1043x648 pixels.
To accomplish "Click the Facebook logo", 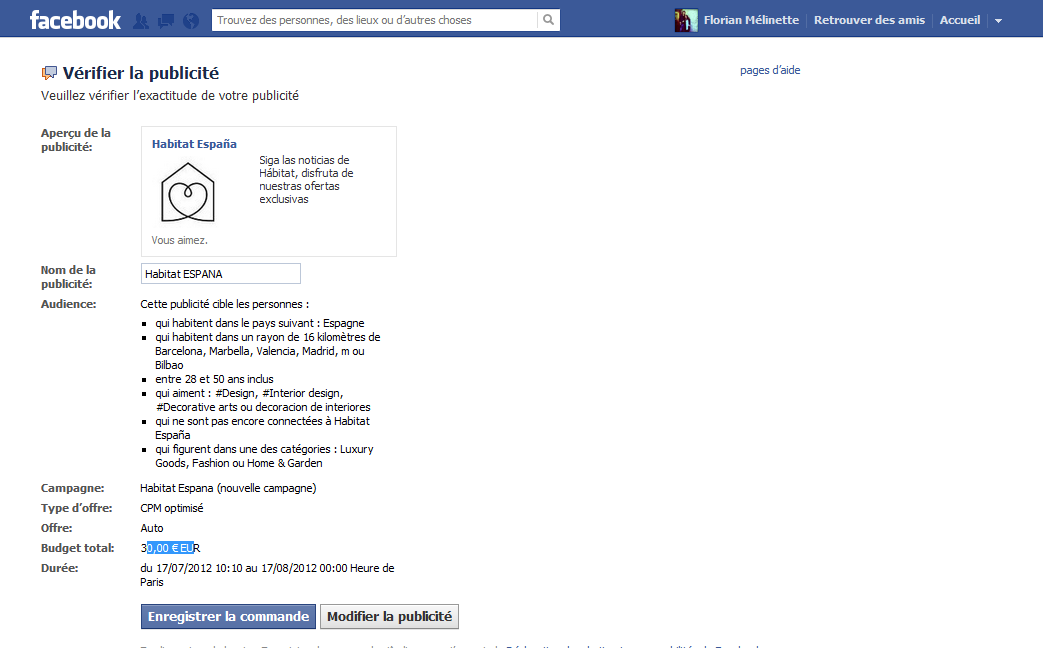I will (x=75, y=20).
